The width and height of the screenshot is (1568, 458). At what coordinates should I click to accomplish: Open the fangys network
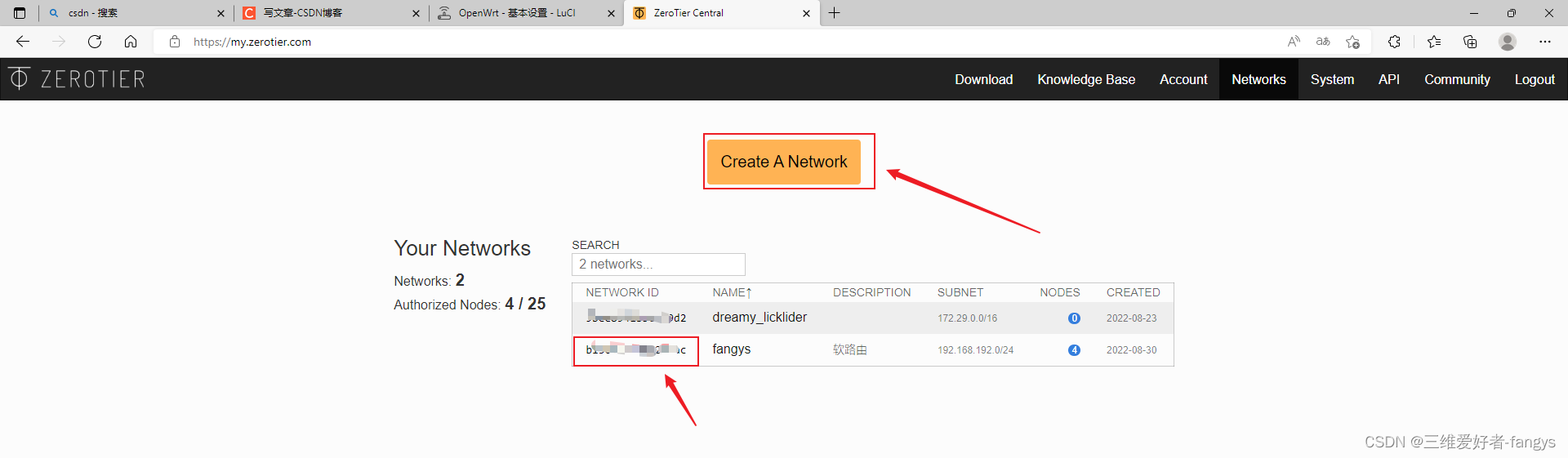(x=732, y=349)
